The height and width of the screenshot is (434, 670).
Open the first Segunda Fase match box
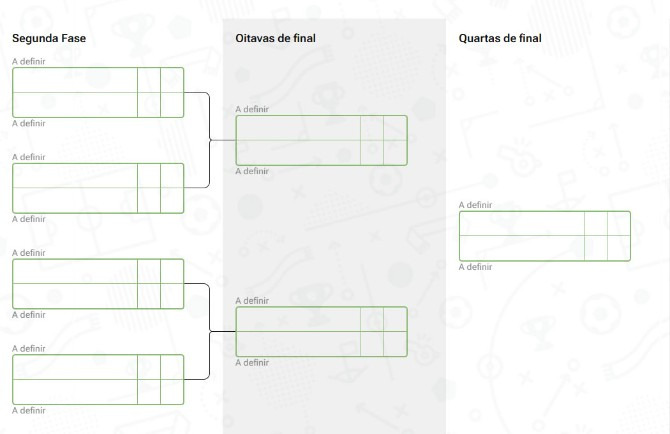[x=98, y=92]
